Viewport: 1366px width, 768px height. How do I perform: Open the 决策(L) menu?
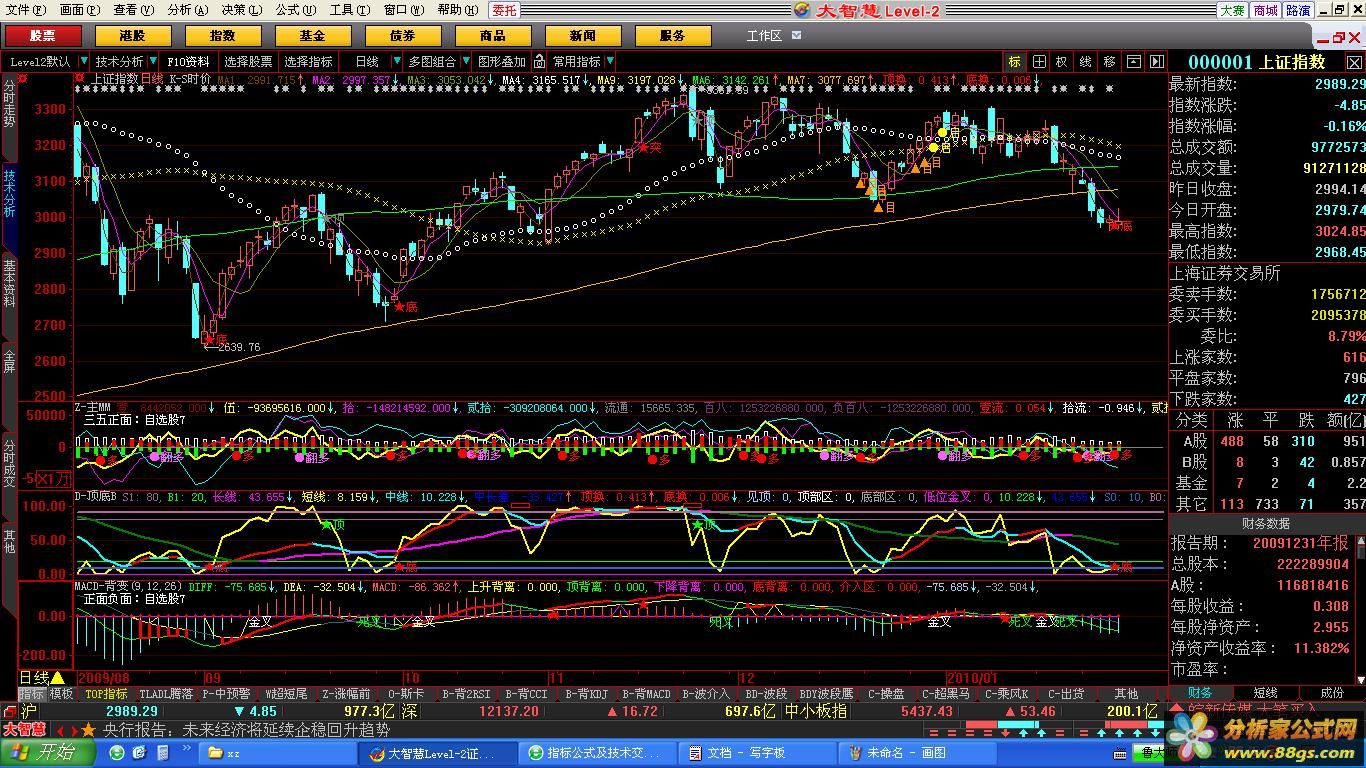pyautogui.click(x=241, y=10)
